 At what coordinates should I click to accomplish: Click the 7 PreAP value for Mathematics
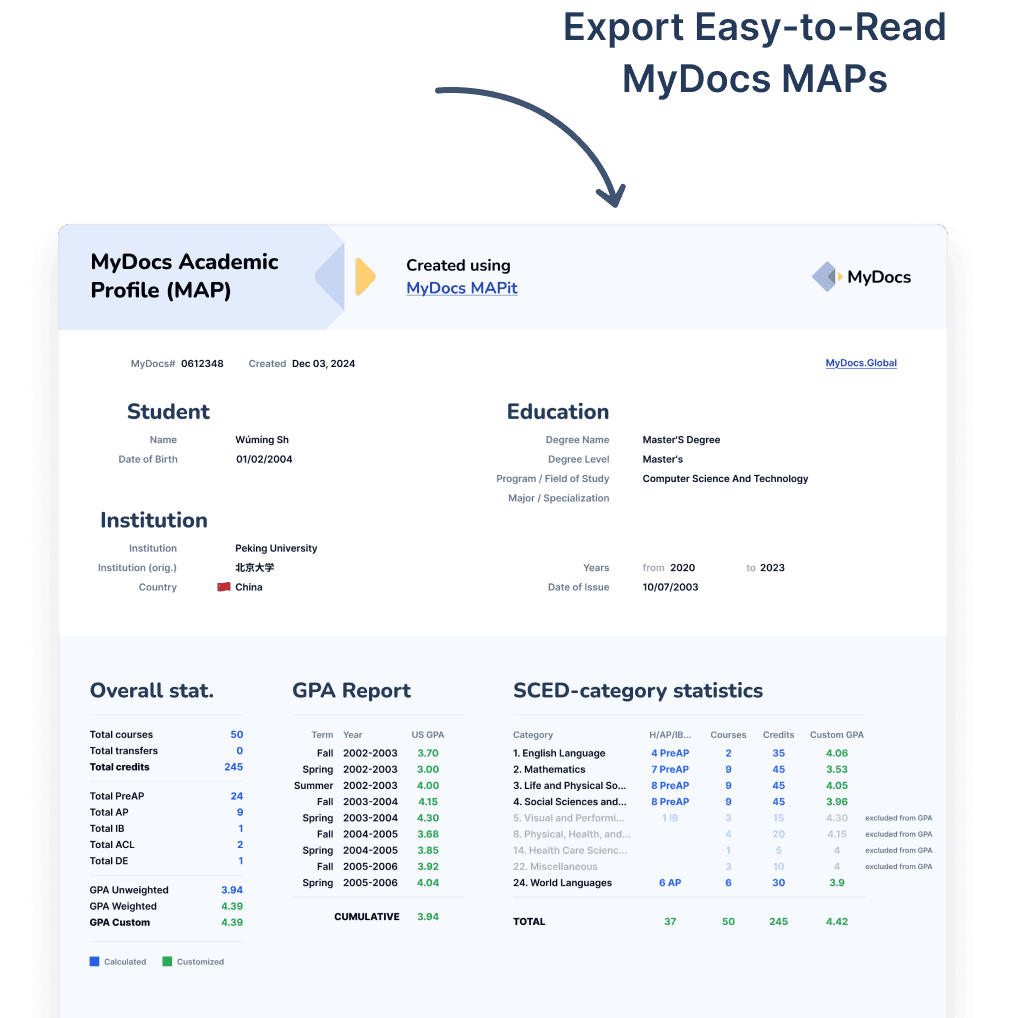[x=670, y=769]
